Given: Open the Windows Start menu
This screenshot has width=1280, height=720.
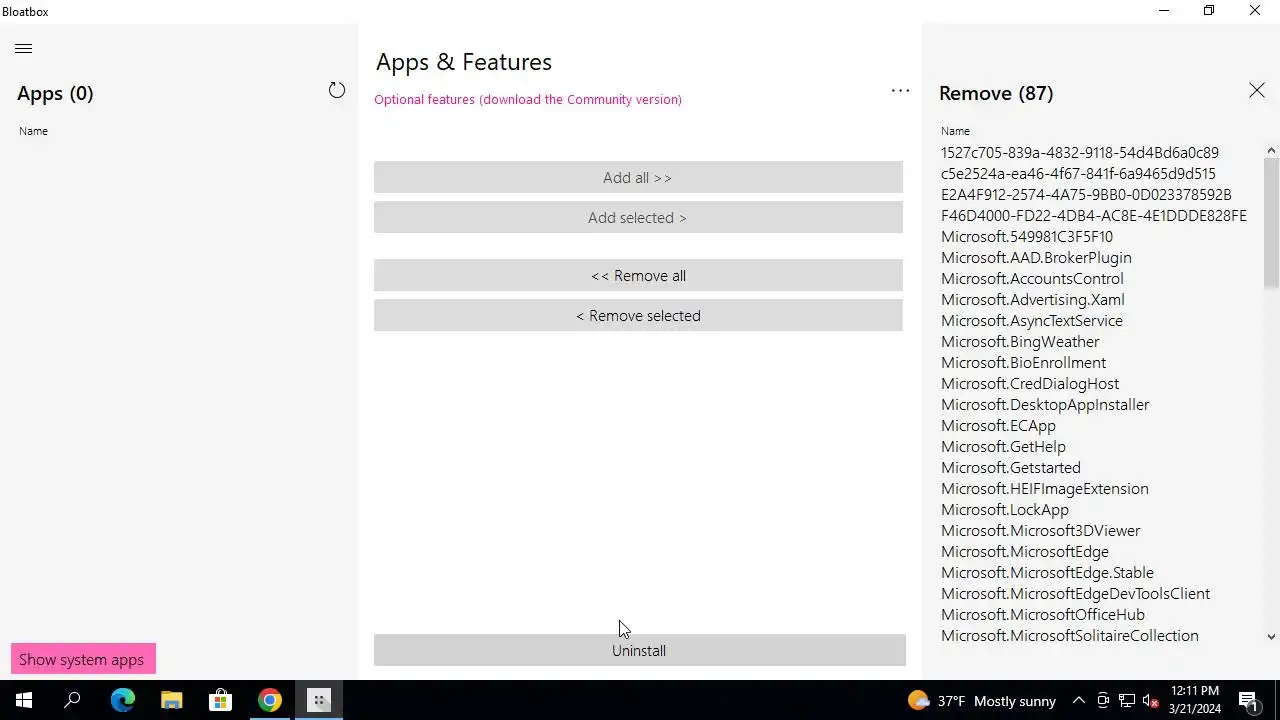Looking at the screenshot, I should point(24,700).
